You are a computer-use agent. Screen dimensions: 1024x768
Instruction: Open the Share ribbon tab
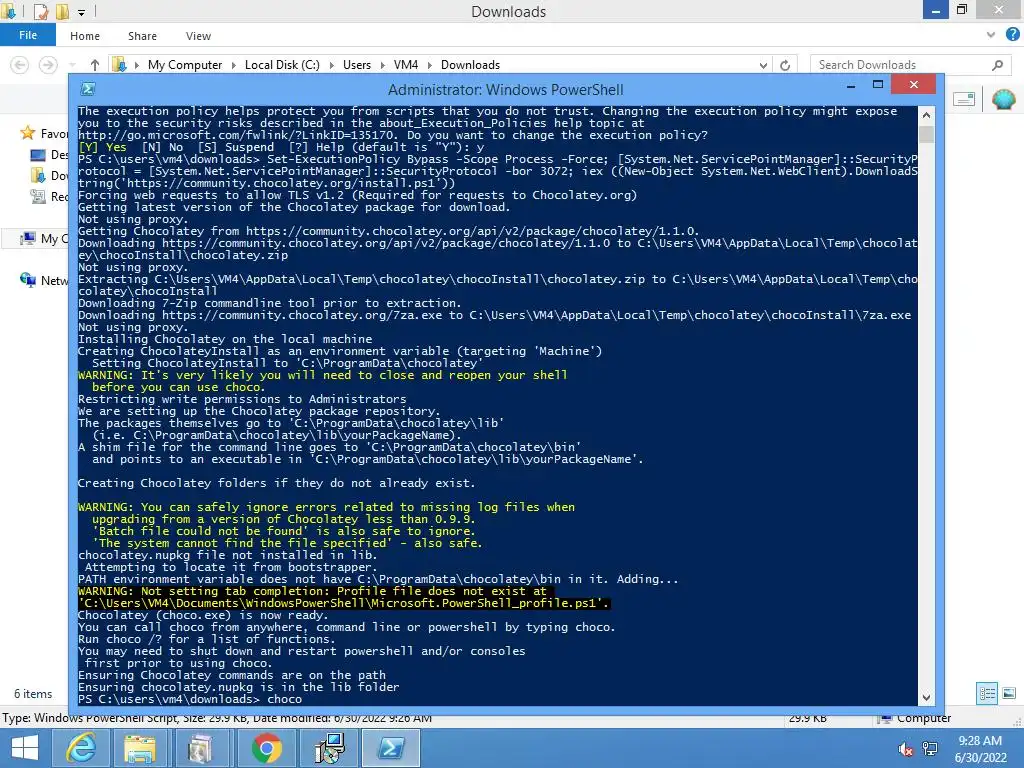point(142,36)
